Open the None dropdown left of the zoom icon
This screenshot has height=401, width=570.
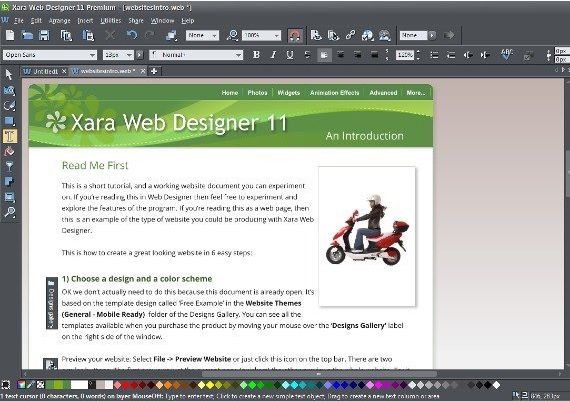(214, 35)
